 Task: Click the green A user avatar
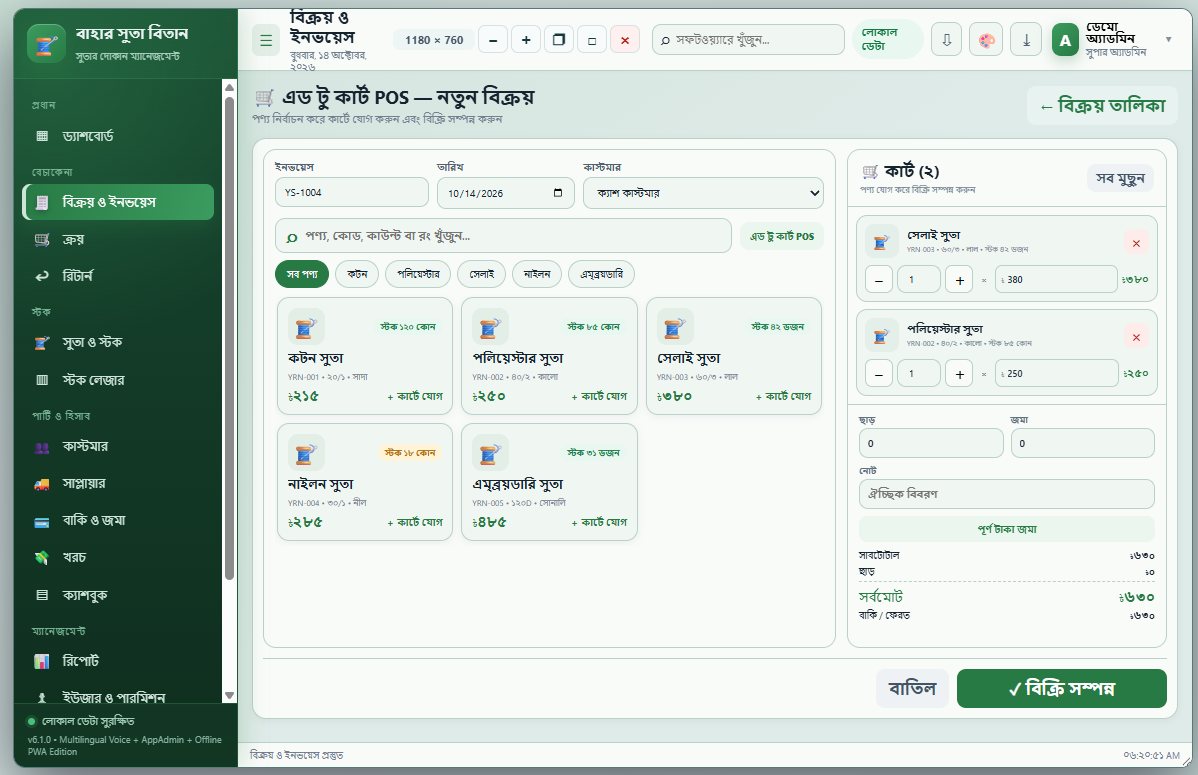(1065, 40)
